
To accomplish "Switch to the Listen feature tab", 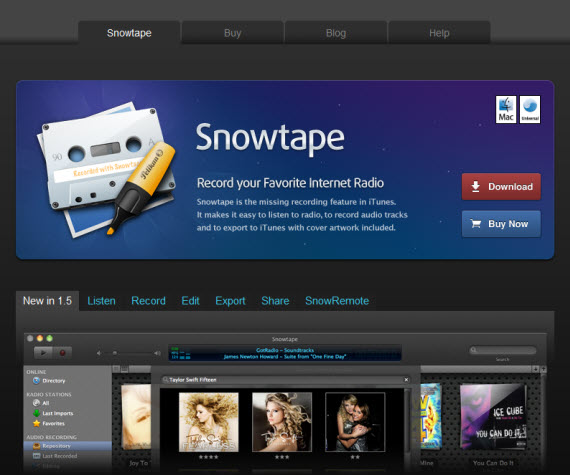I will click(101, 301).
